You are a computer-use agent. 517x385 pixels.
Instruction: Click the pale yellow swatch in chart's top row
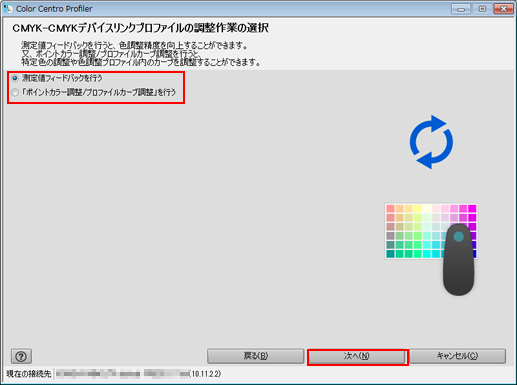tap(427, 209)
